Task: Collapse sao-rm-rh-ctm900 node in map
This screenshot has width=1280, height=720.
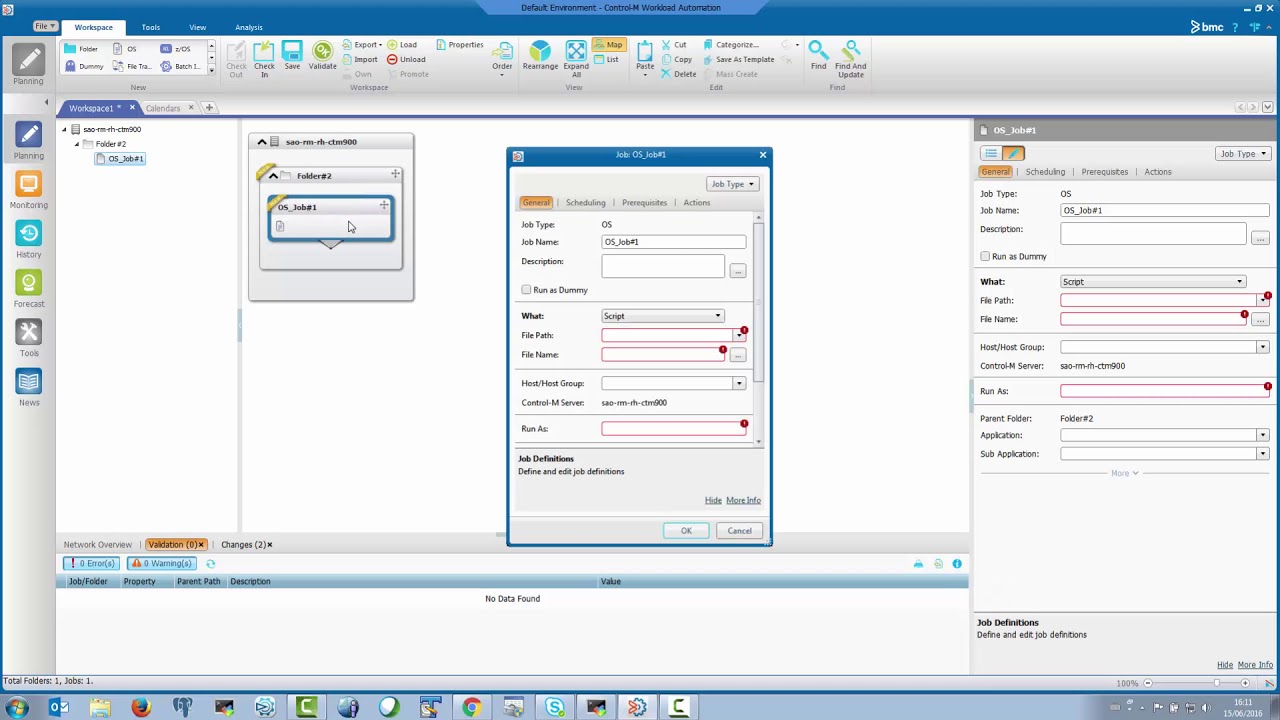Action: coord(262,142)
